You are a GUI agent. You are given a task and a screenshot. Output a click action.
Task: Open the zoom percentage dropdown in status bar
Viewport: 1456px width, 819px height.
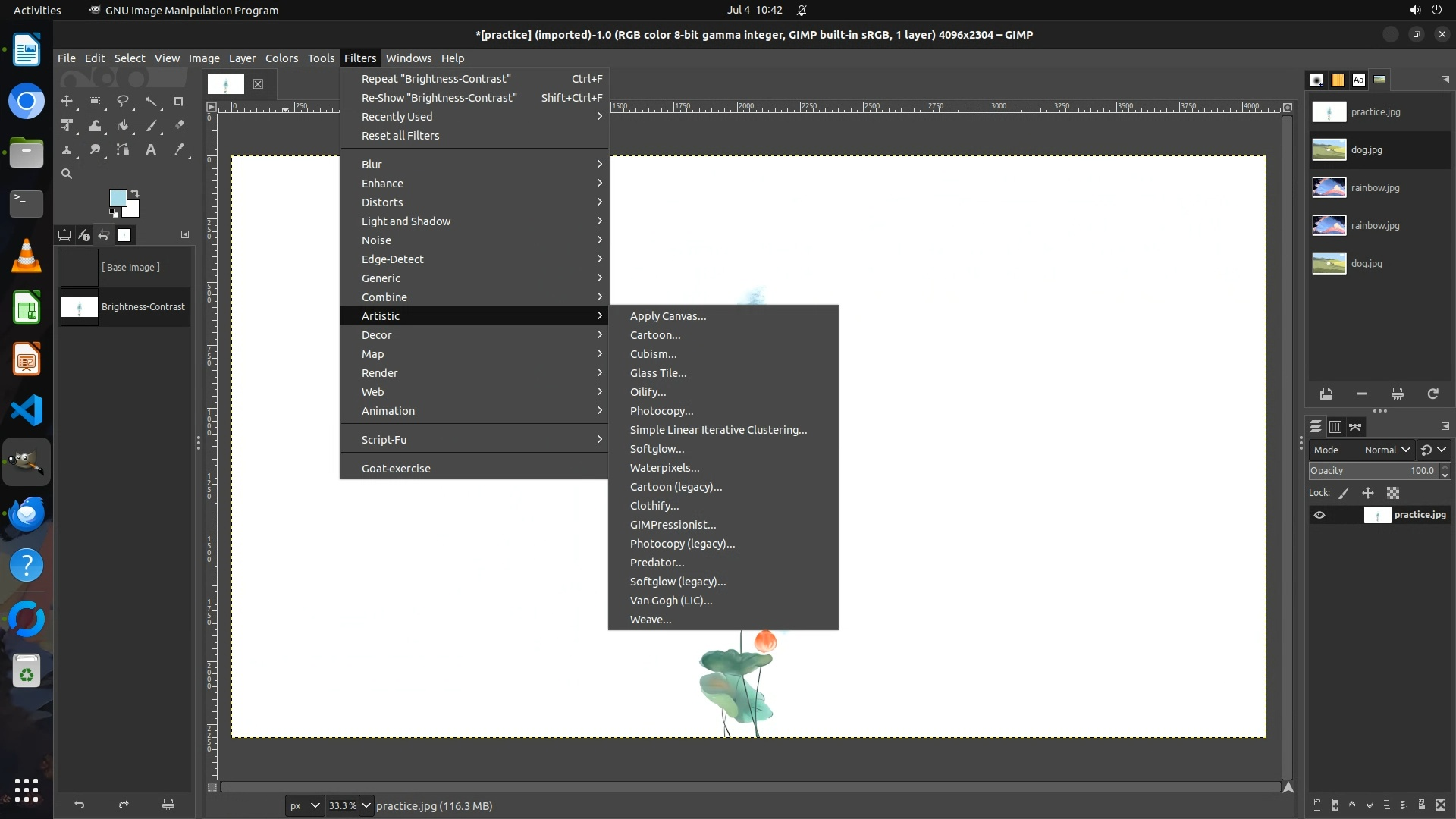tap(366, 805)
